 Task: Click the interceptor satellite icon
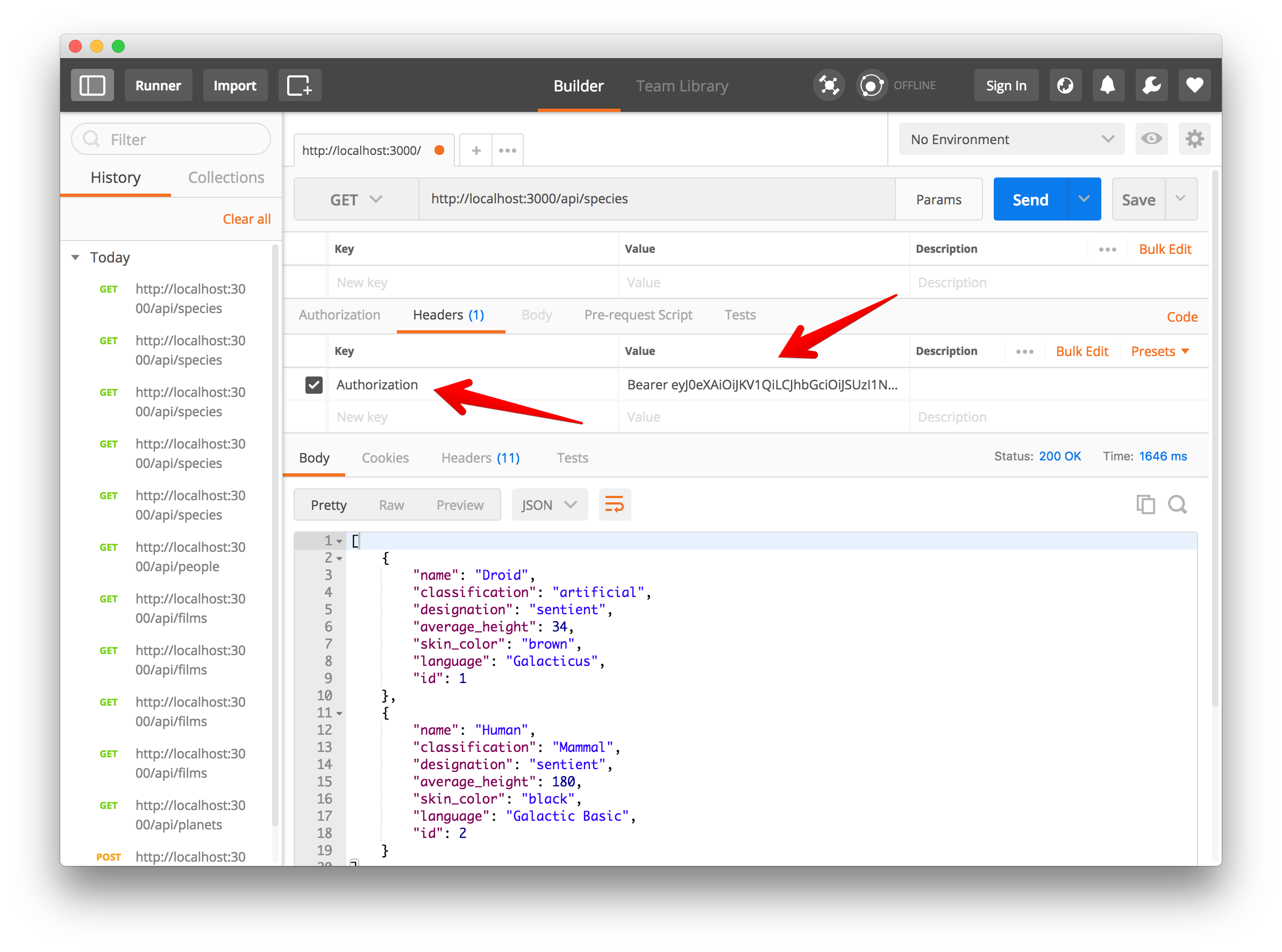point(829,86)
